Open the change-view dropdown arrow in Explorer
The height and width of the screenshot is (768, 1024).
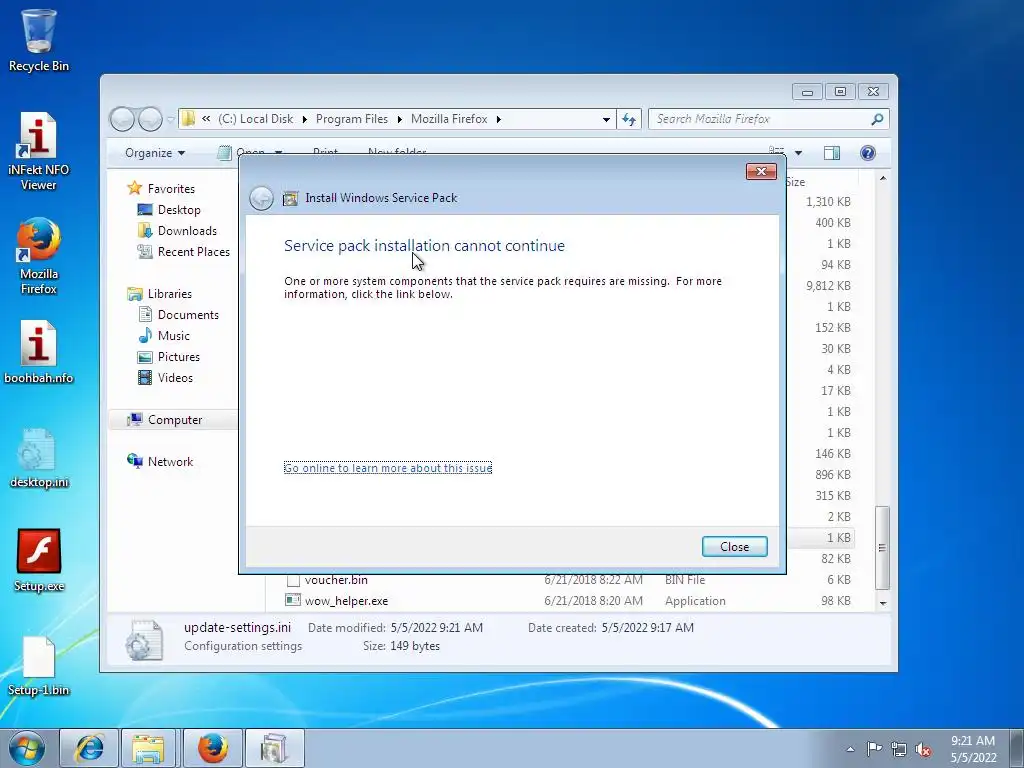coord(798,153)
